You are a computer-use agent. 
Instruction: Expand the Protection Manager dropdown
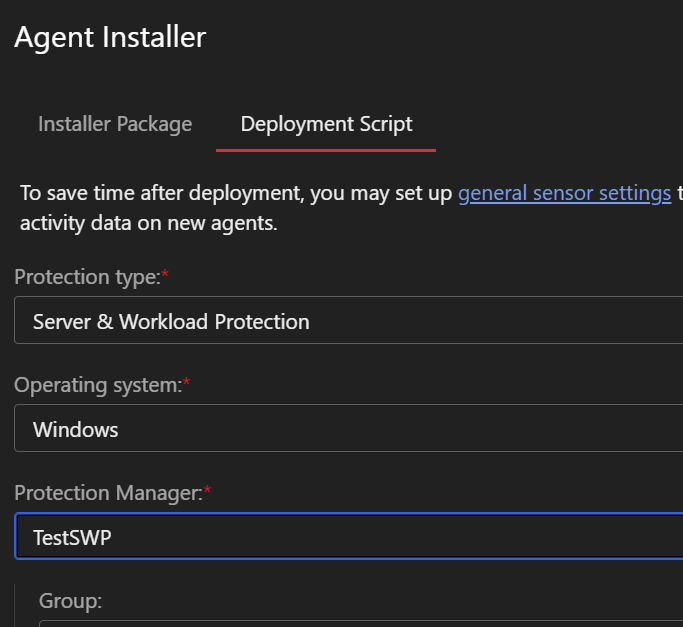tap(350, 536)
